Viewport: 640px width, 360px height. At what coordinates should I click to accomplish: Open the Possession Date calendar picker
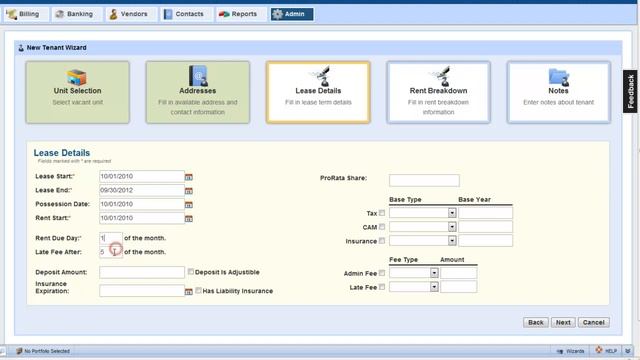click(189, 205)
